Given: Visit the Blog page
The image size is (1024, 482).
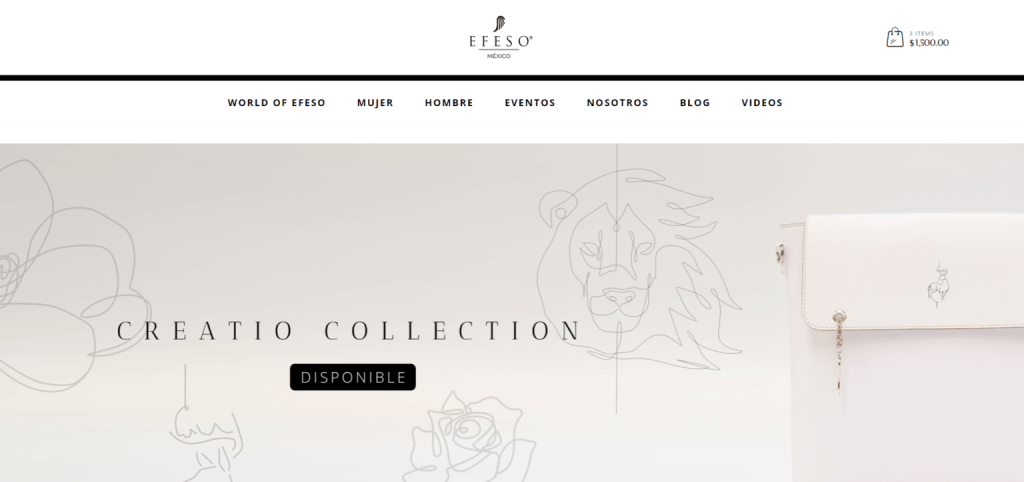Looking at the screenshot, I should (694, 103).
